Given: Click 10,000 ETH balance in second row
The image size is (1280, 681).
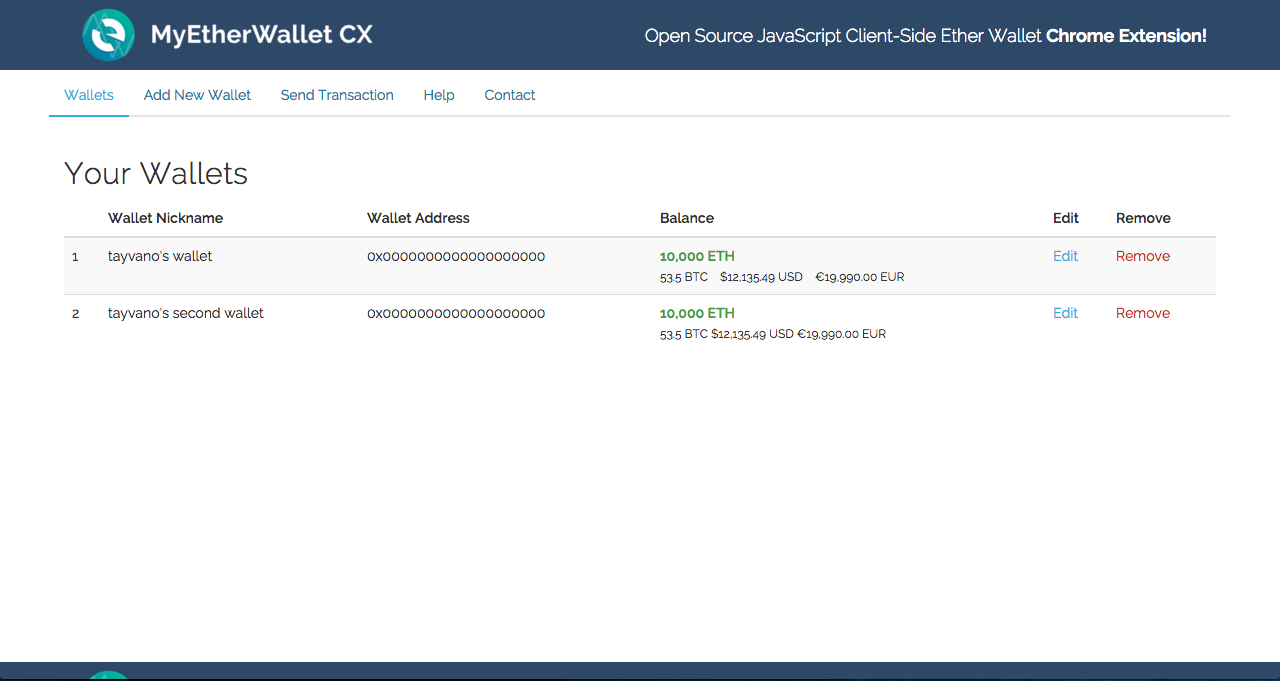Looking at the screenshot, I should click(x=697, y=313).
